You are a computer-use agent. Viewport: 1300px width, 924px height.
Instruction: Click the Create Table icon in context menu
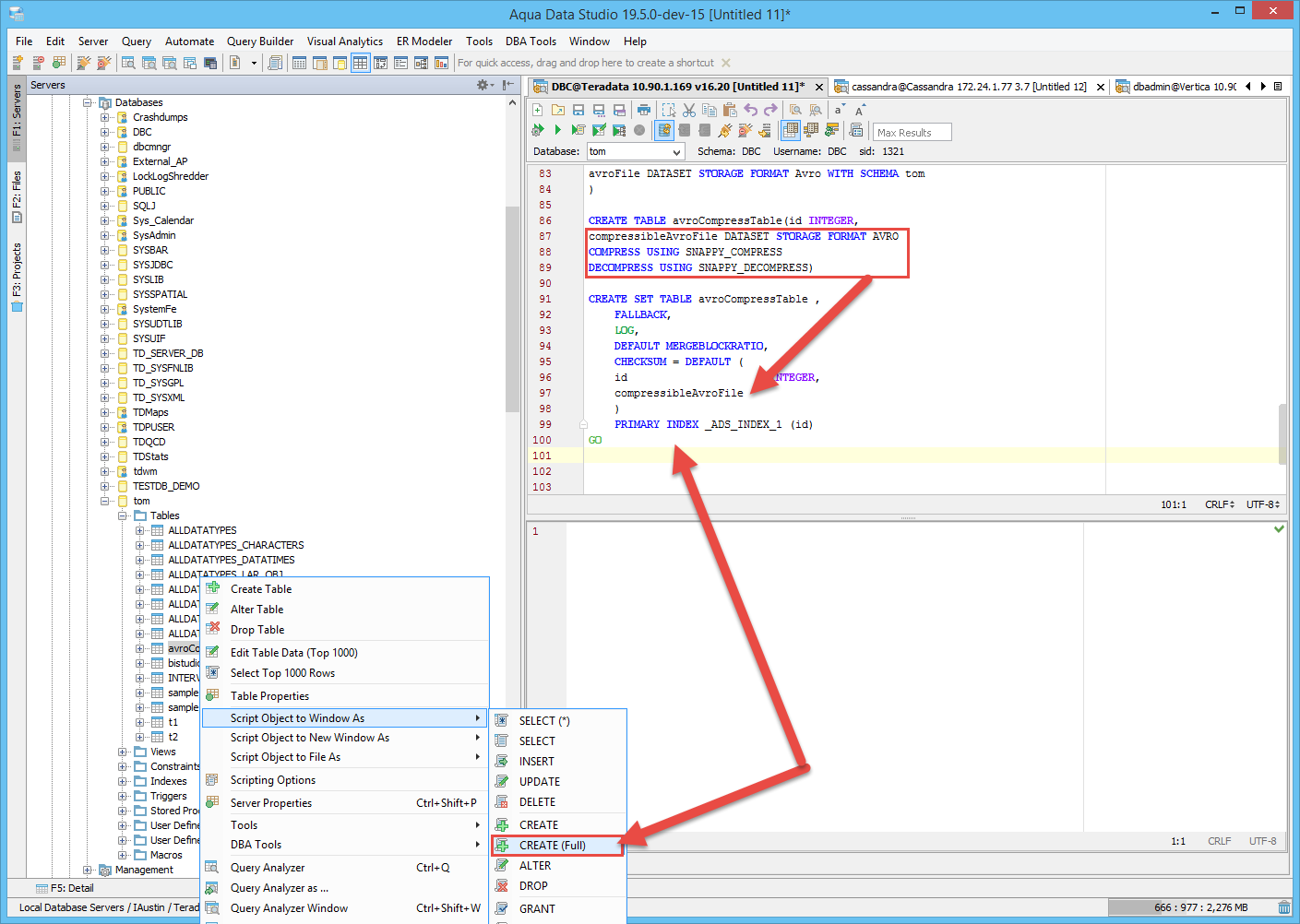(213, 588)
